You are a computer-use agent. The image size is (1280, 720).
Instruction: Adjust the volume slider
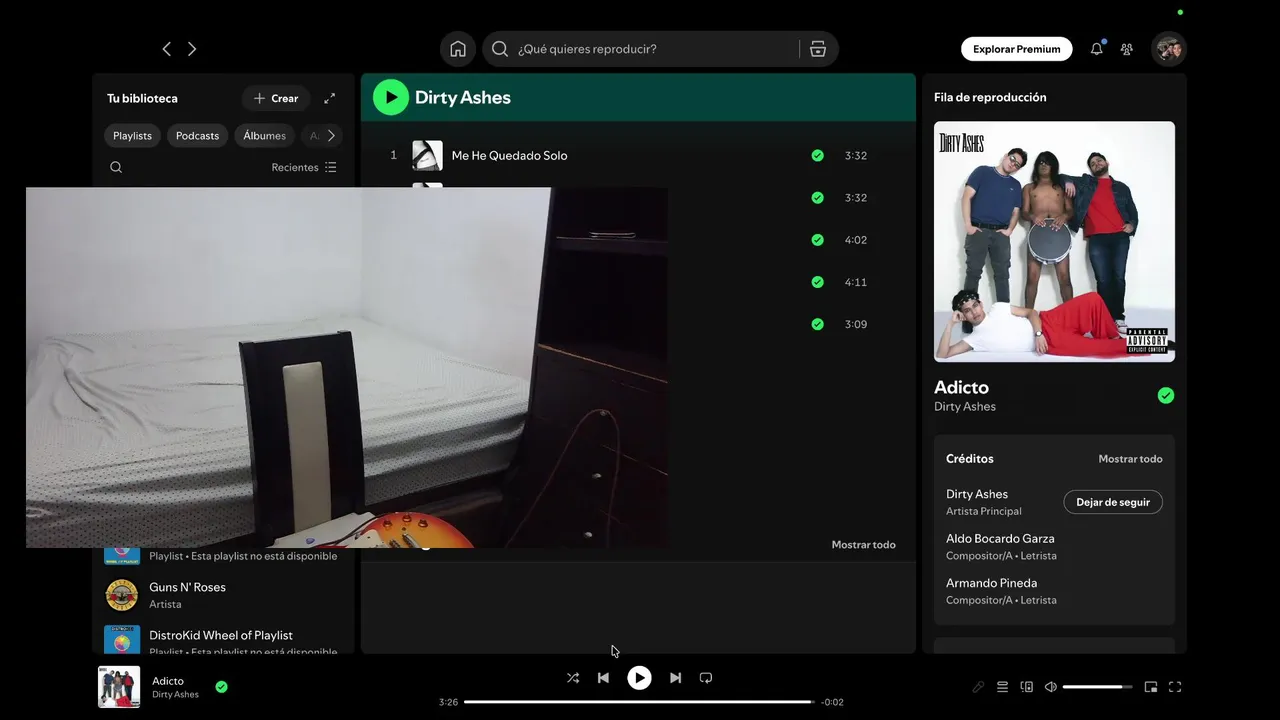click(x=1098, y=687)
